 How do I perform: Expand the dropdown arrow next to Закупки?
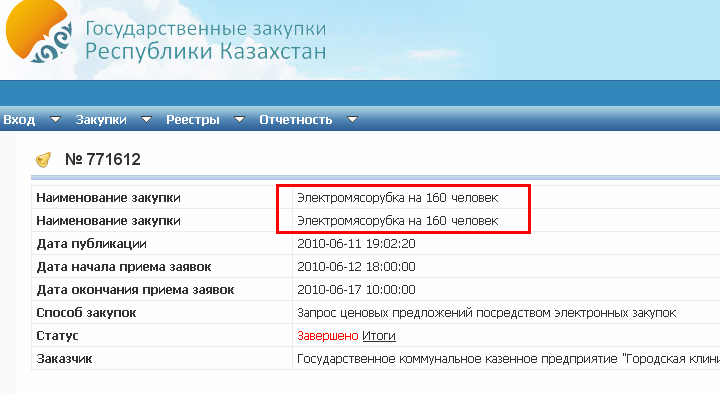click(x=146, y=120)
